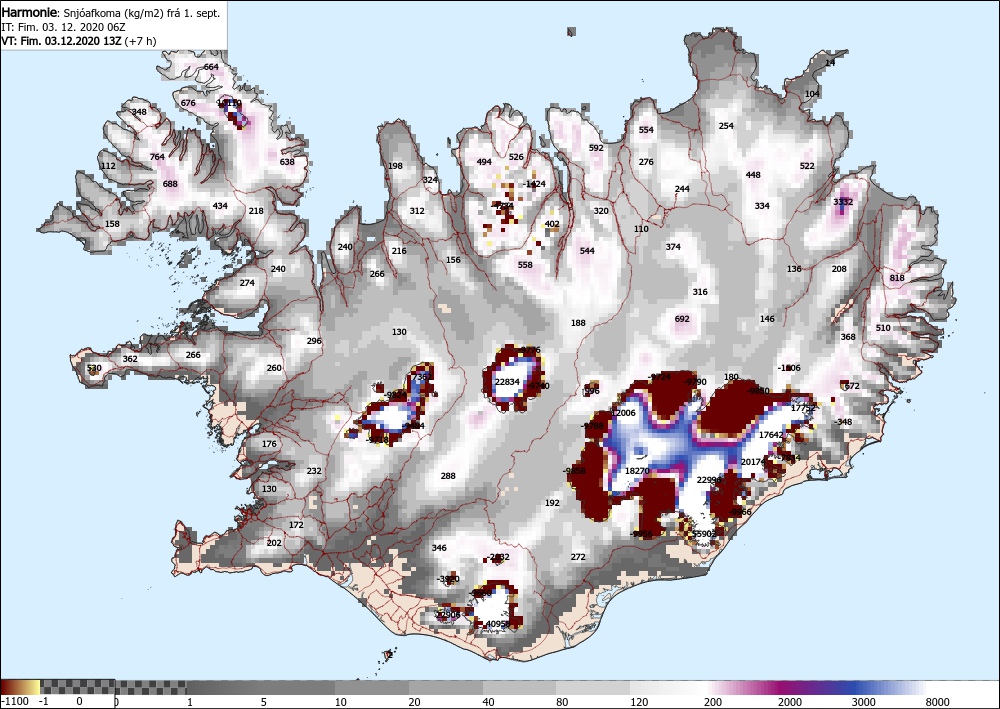Click the legend label 200
The image size is (1000, 709).
click(x=713, y=702)
